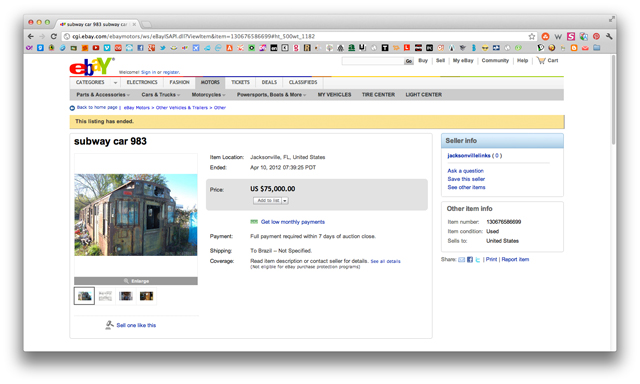640x384 pixels.
Task: Open Other Vehicles & Trailers breadcrumb
Action: pyautogui.click(x=182, y=108)
